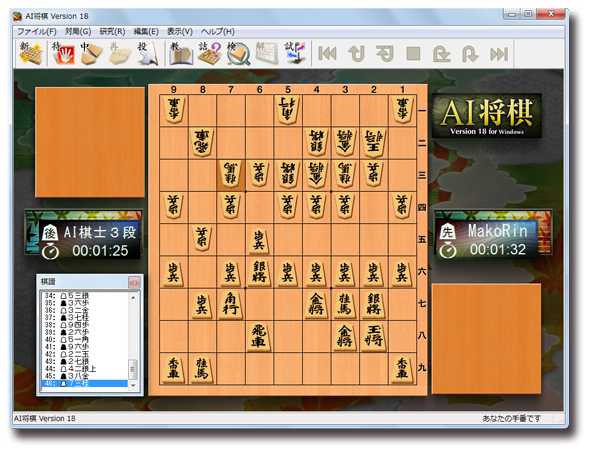Click the 解 evaluation graph icon
Viewport: 600px width, 460px height.
click(267, 53)
